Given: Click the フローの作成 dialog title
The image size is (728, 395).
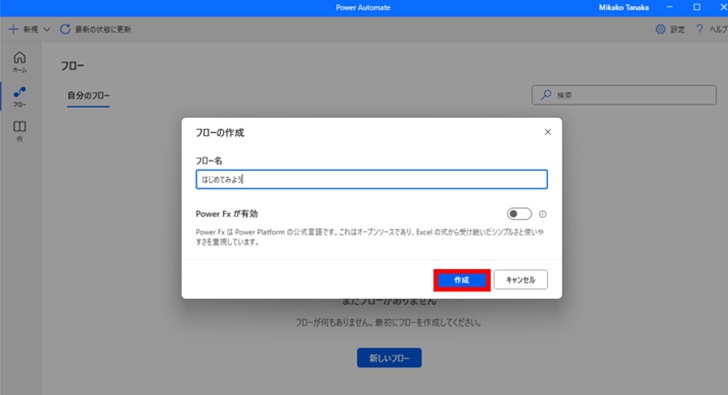Looking at the screenshot, I should pyautogui.click(x=220, y=133).
